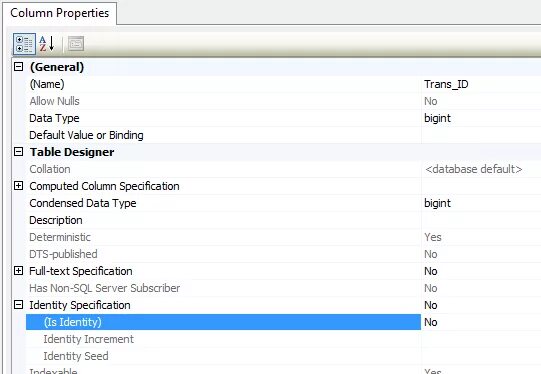Screen dimensions: 541x374
Task: Collapse the (General) section
Action: [19, 67]
